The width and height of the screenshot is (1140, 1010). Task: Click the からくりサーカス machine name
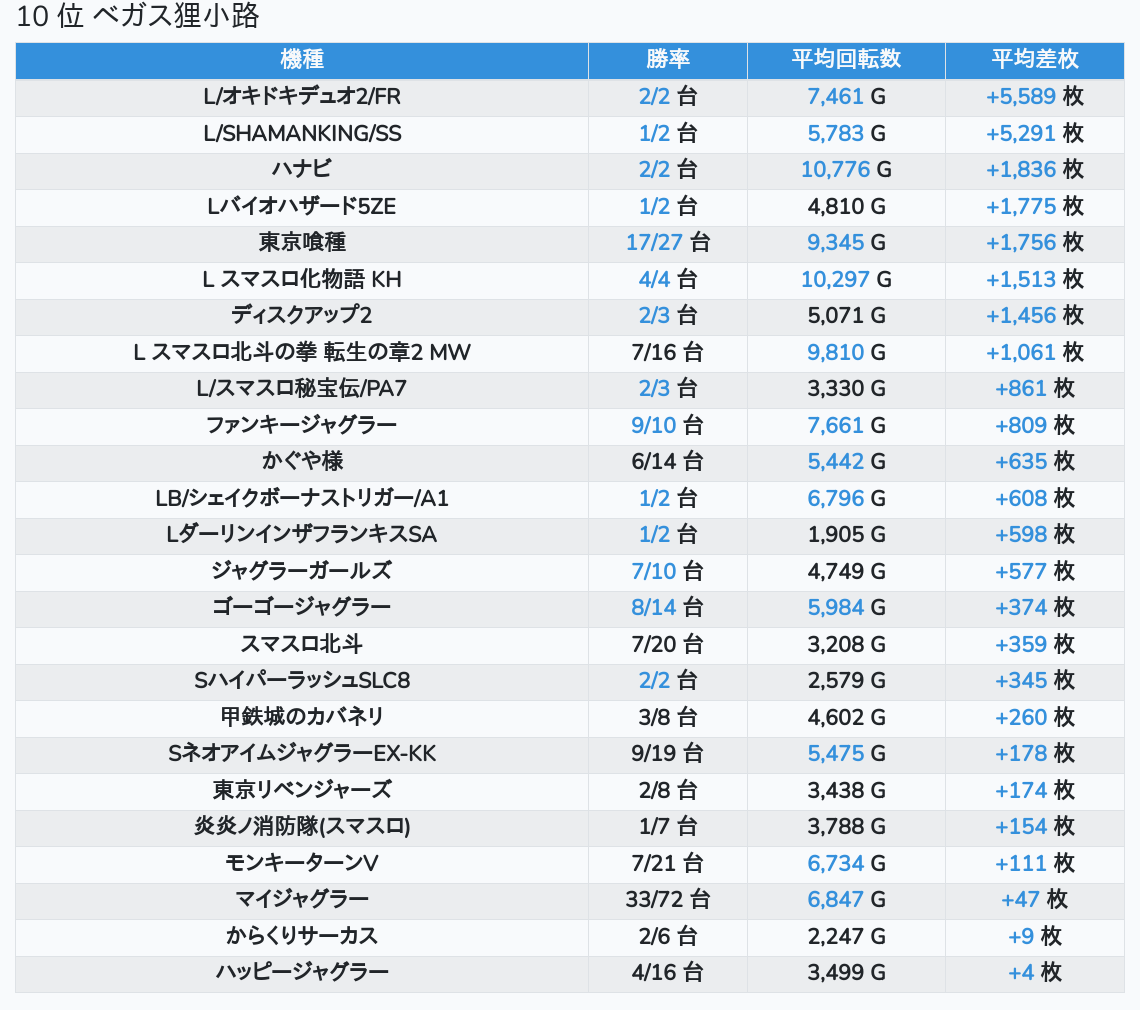(x=302, y=937)
